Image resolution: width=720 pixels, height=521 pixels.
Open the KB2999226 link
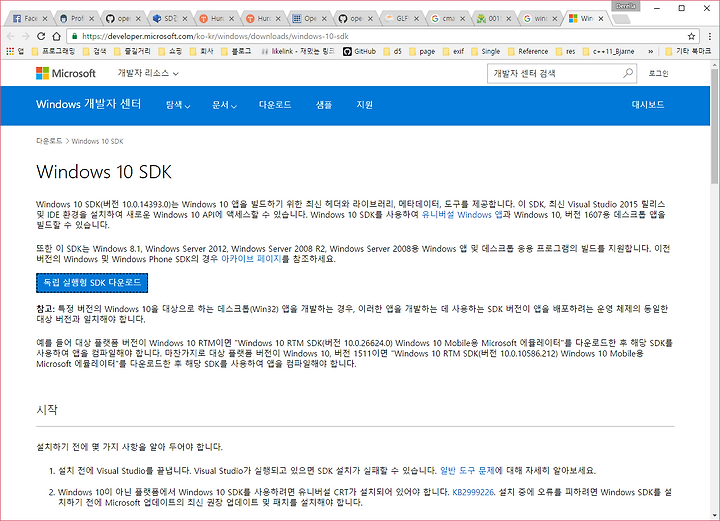tap(473, 492)
